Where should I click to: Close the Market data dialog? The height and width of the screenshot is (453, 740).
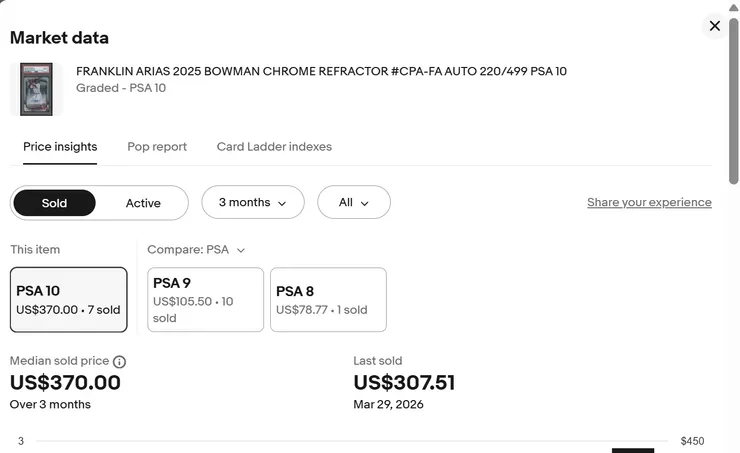[714, 26]
